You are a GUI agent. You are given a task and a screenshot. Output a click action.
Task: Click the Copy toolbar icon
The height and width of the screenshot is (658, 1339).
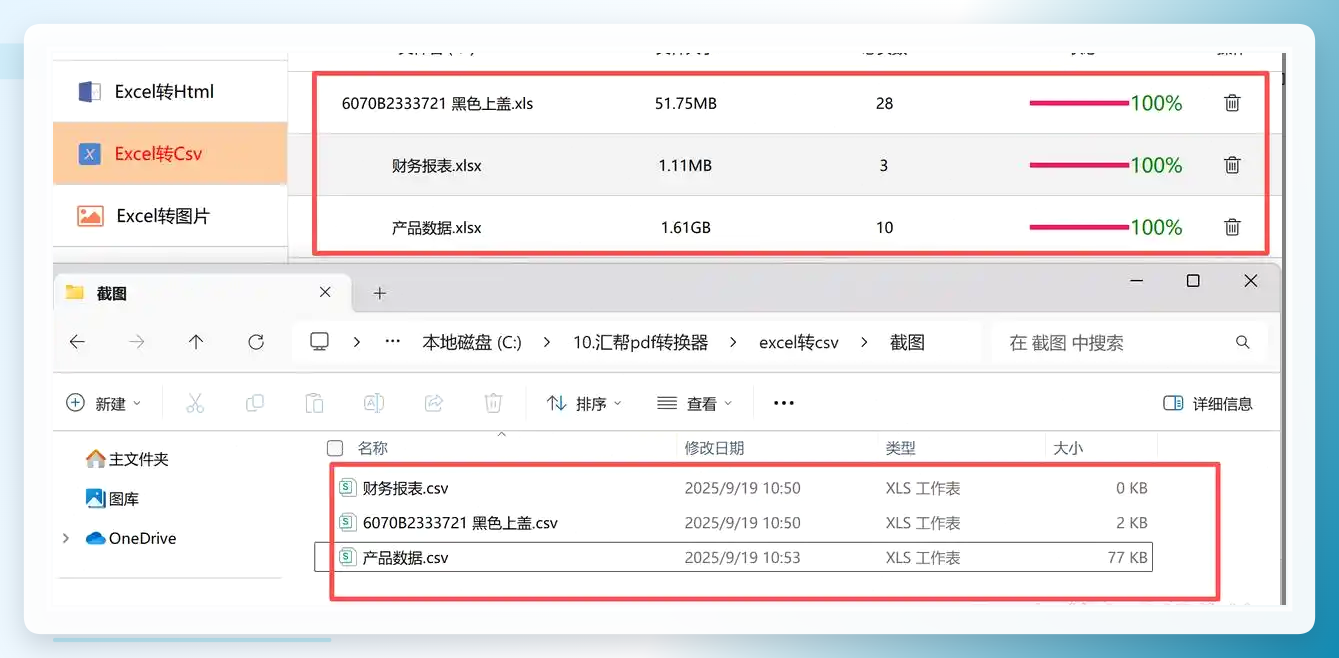255,403
